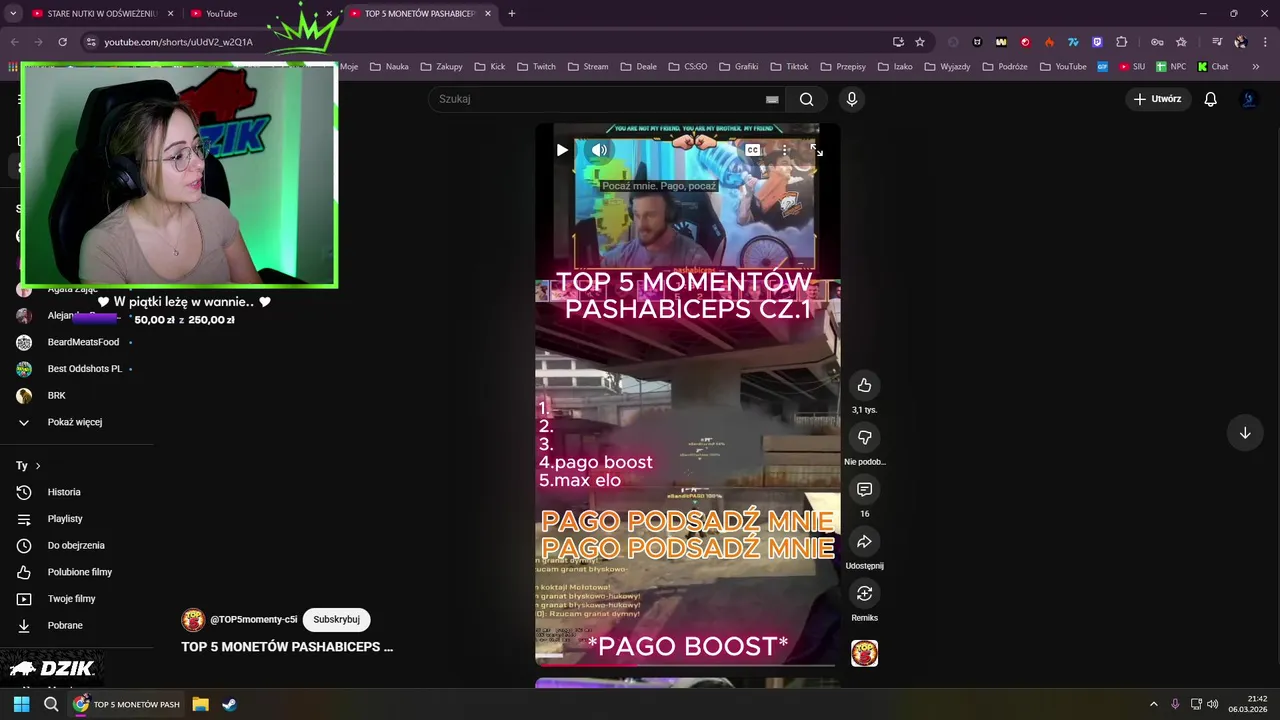Image resolution: width=1280 pixels, height=720 pixels.
Task: Open the Kick Chat bookmark
Action: (1213, 67)
